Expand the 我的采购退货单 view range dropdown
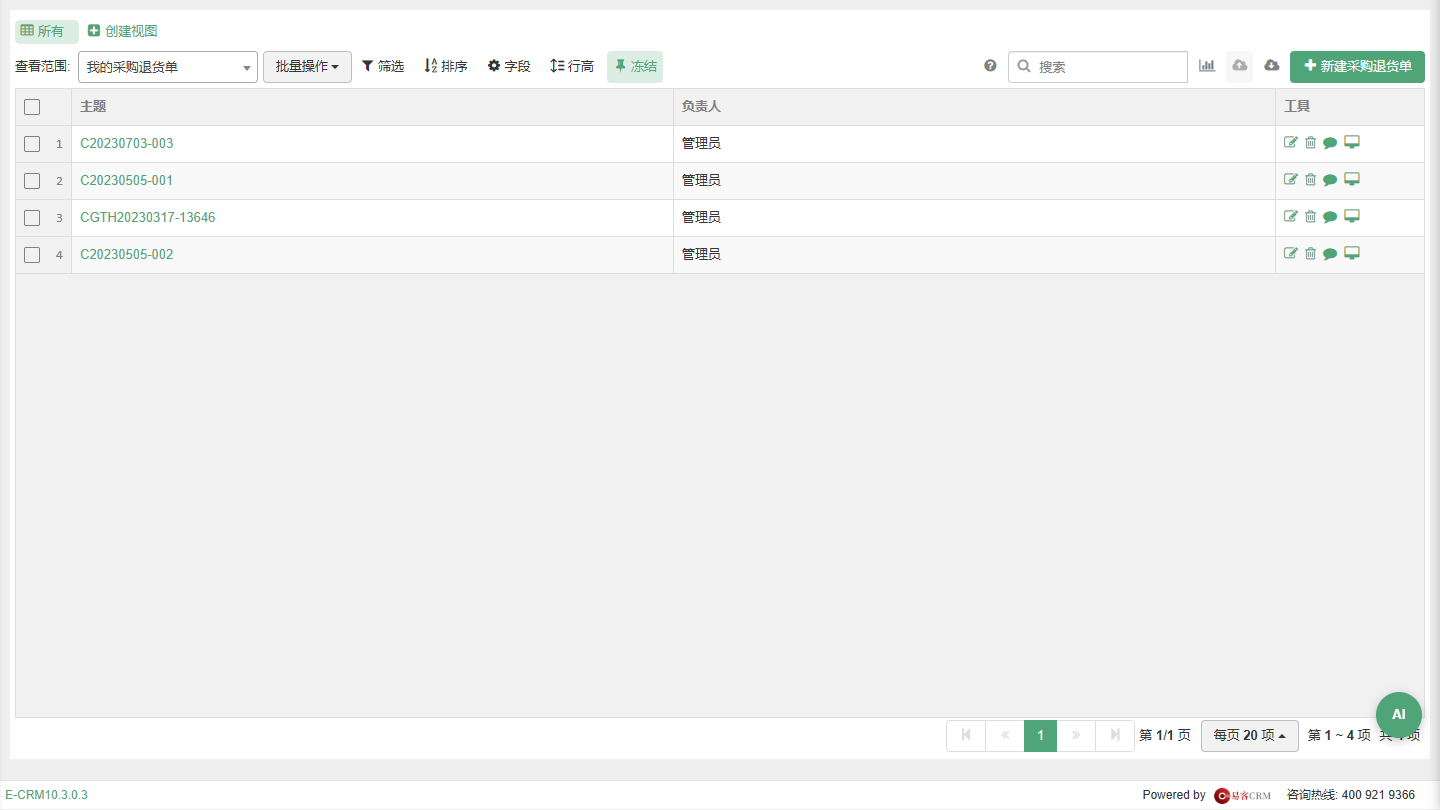The image size is (1440, 810). click(x=168, y=67)
